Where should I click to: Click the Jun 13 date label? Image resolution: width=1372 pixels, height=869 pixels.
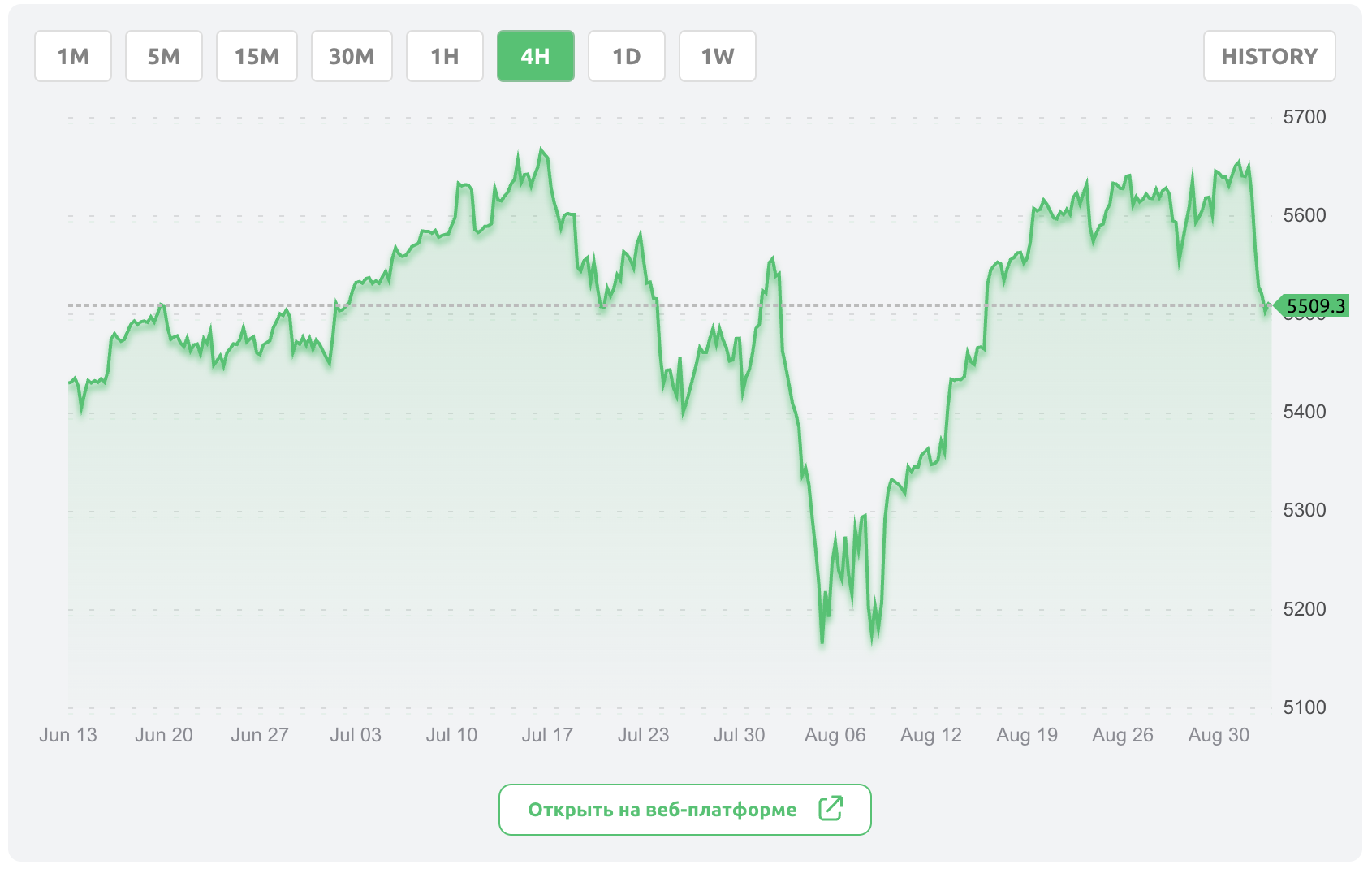[x=68, y=735]
